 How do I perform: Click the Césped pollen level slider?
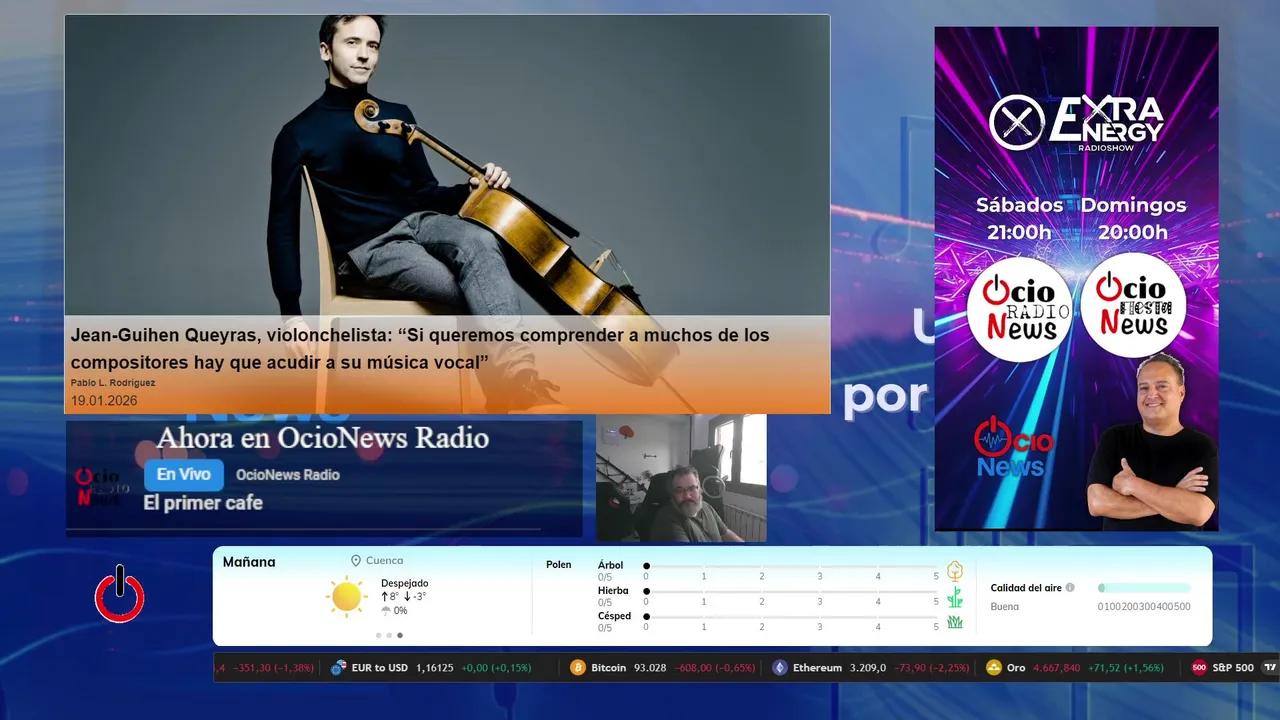point(792,616)
